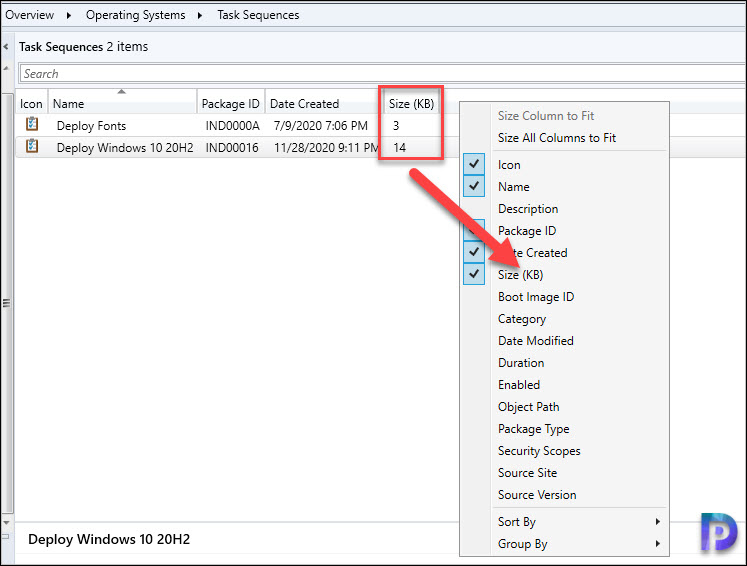Collapse the left navigation pane arrow
747x566 pixels.
tap(6, 47)
